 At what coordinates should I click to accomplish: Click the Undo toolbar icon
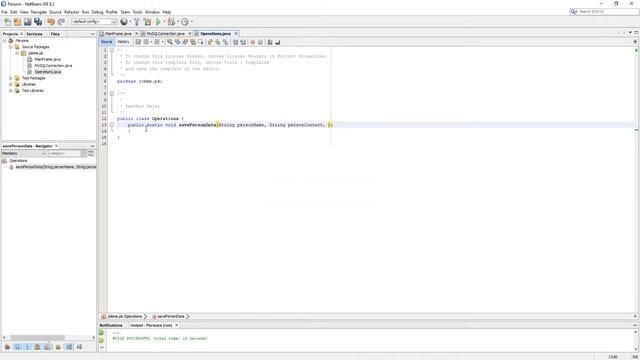51,22
